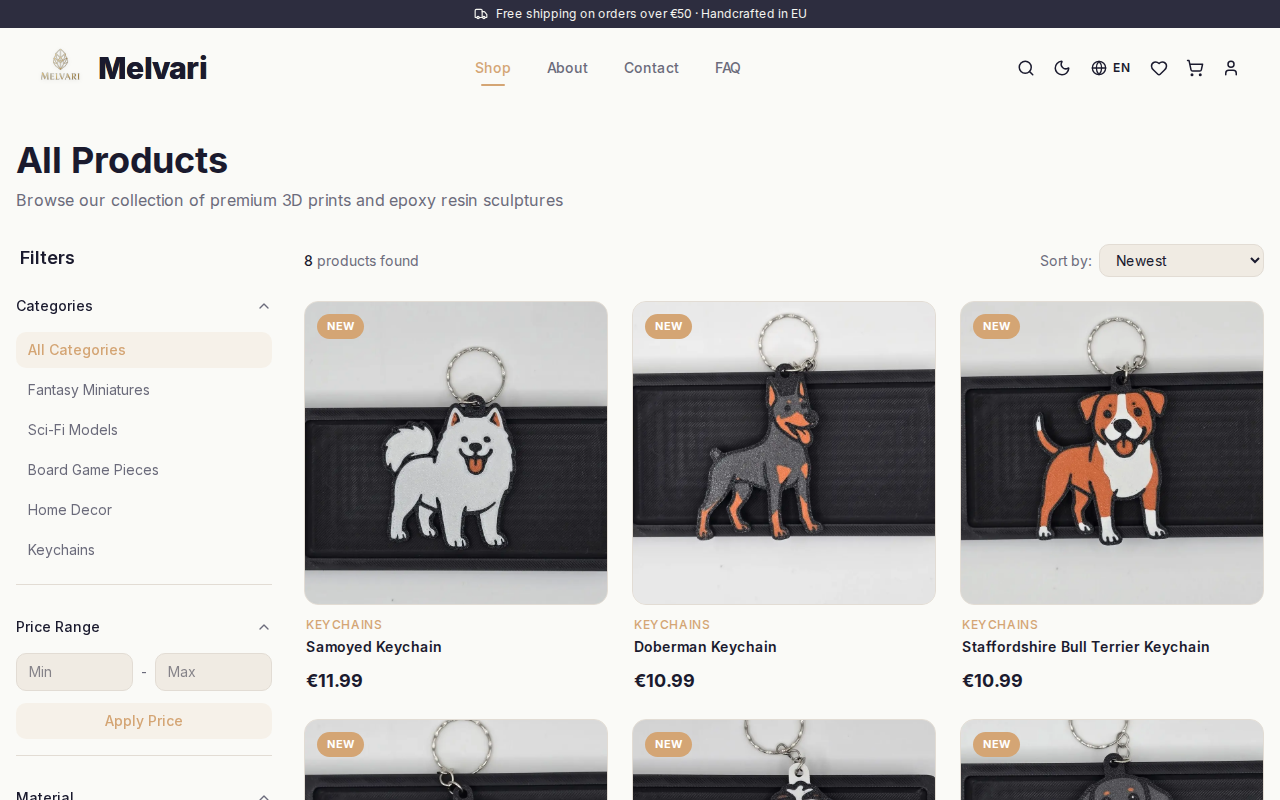Open the Samoyed Keychain title link
This screenshot has width=1280, height=800.
click(374, 647)
